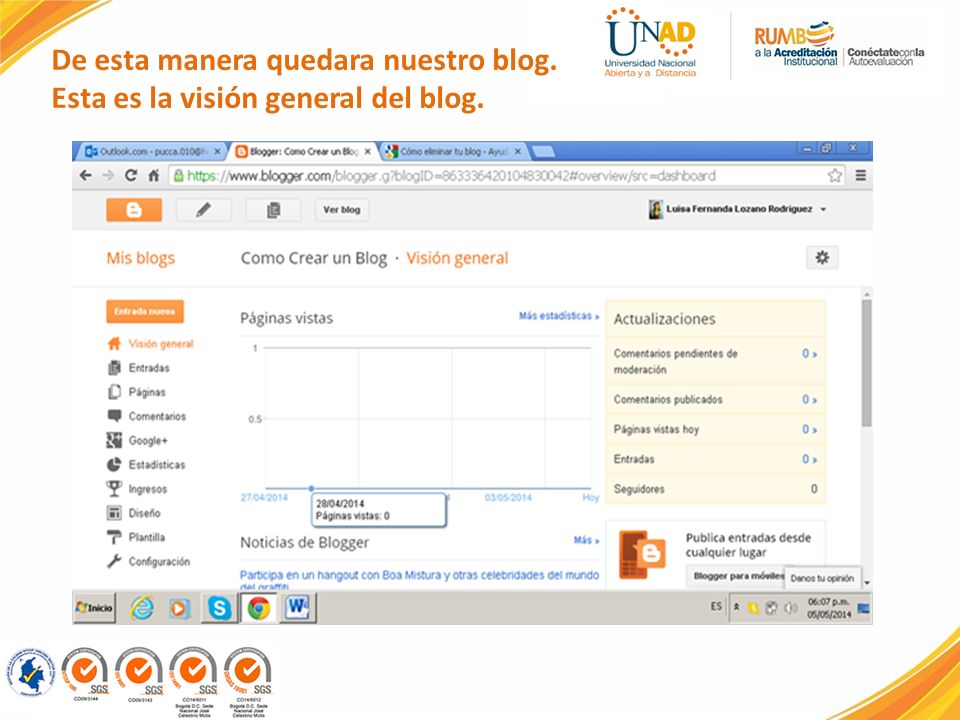Open Entradas in the sidebar

pos(149,368)
